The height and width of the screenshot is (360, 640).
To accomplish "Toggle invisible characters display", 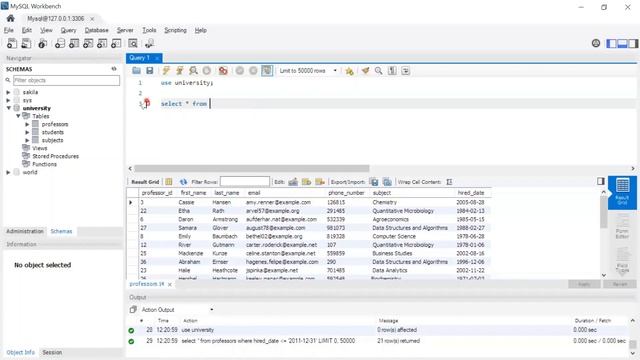I will 392,71.
